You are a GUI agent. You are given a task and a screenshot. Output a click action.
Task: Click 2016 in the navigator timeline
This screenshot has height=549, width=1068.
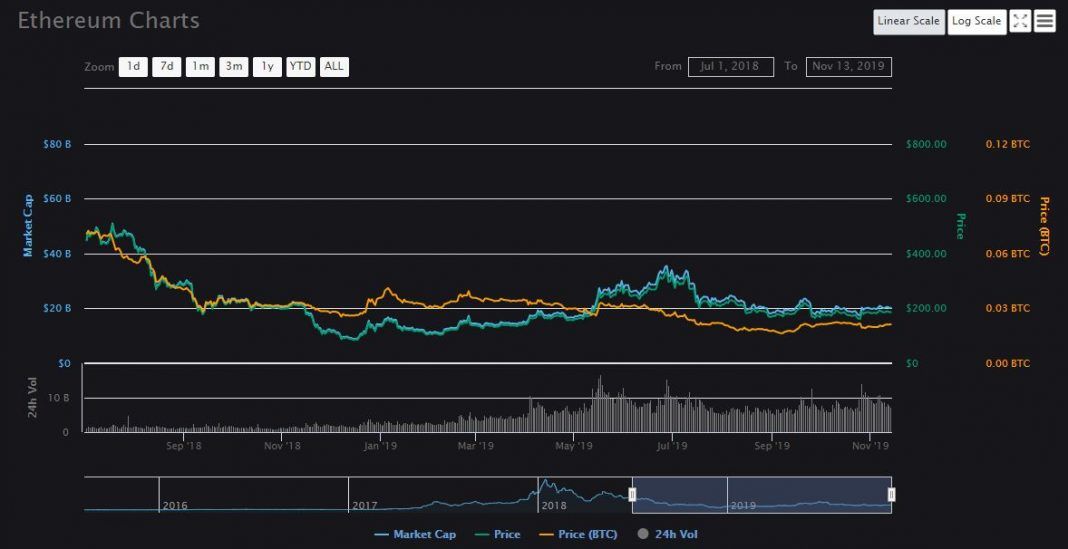click(176, 506)
